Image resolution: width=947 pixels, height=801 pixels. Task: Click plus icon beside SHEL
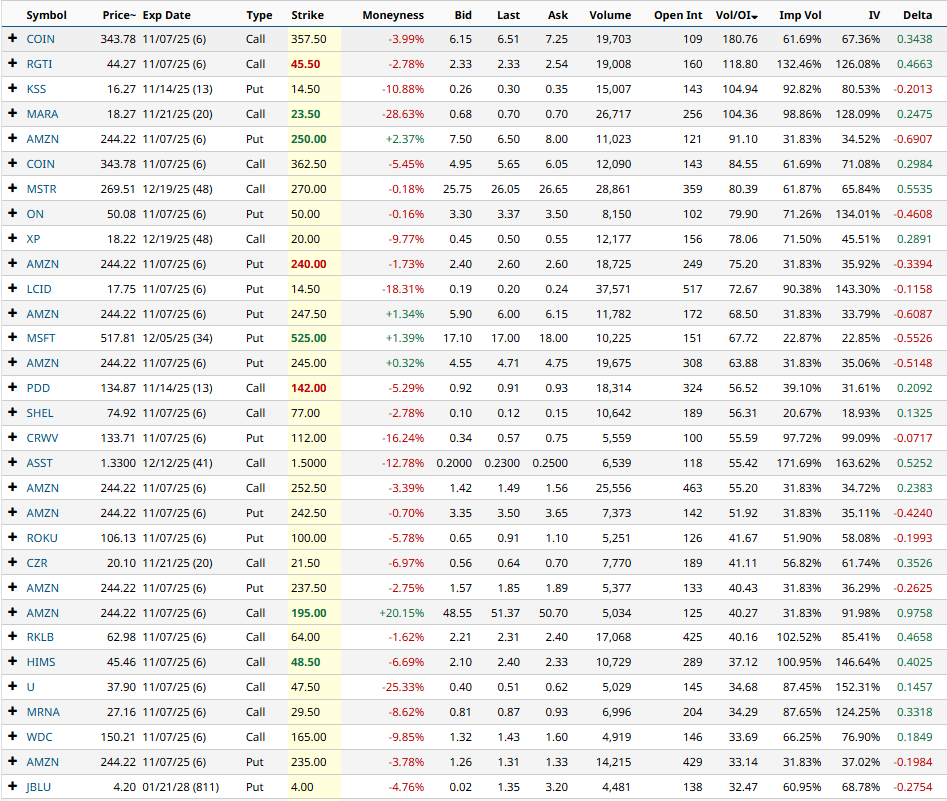point(12,413)
